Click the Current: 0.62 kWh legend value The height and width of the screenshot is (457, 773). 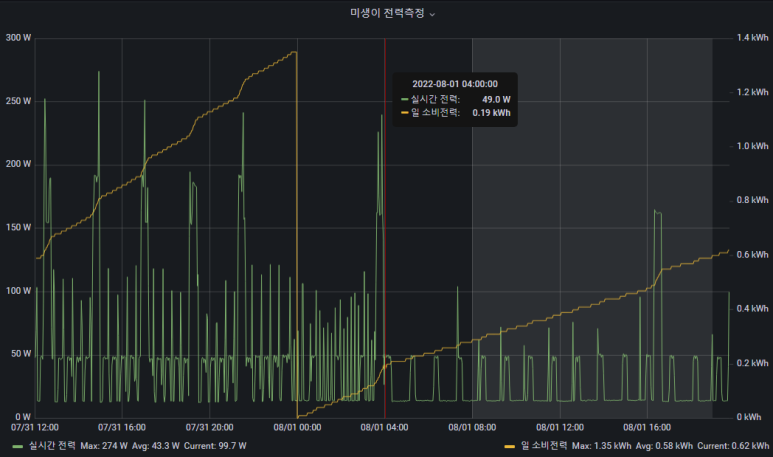733,446
